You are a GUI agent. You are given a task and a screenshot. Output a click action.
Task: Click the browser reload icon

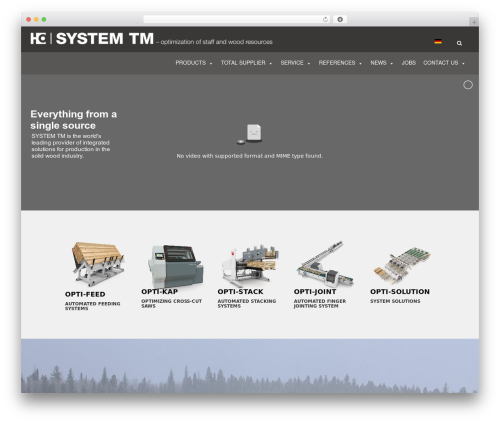(325, 19)
